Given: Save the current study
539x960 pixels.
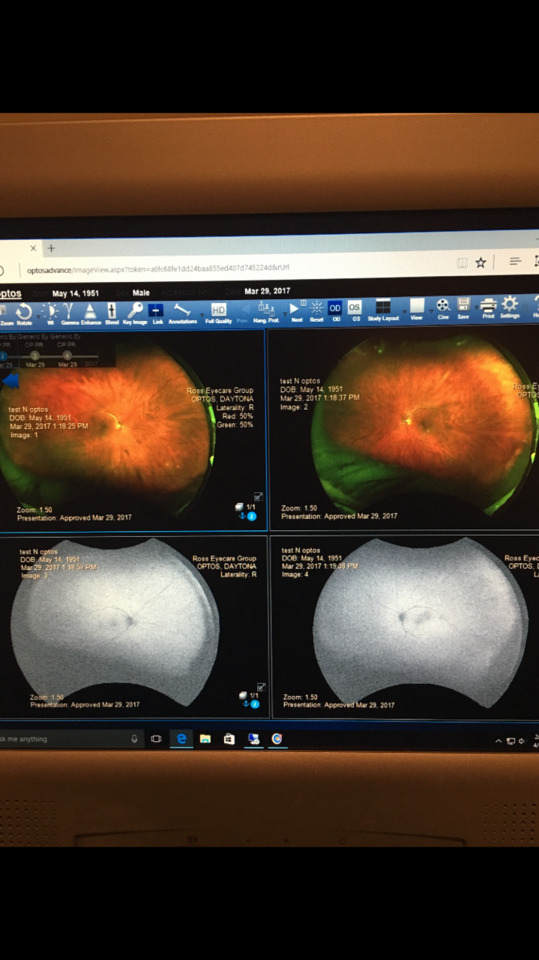Looking at the screenshot, I should (464, 307).
